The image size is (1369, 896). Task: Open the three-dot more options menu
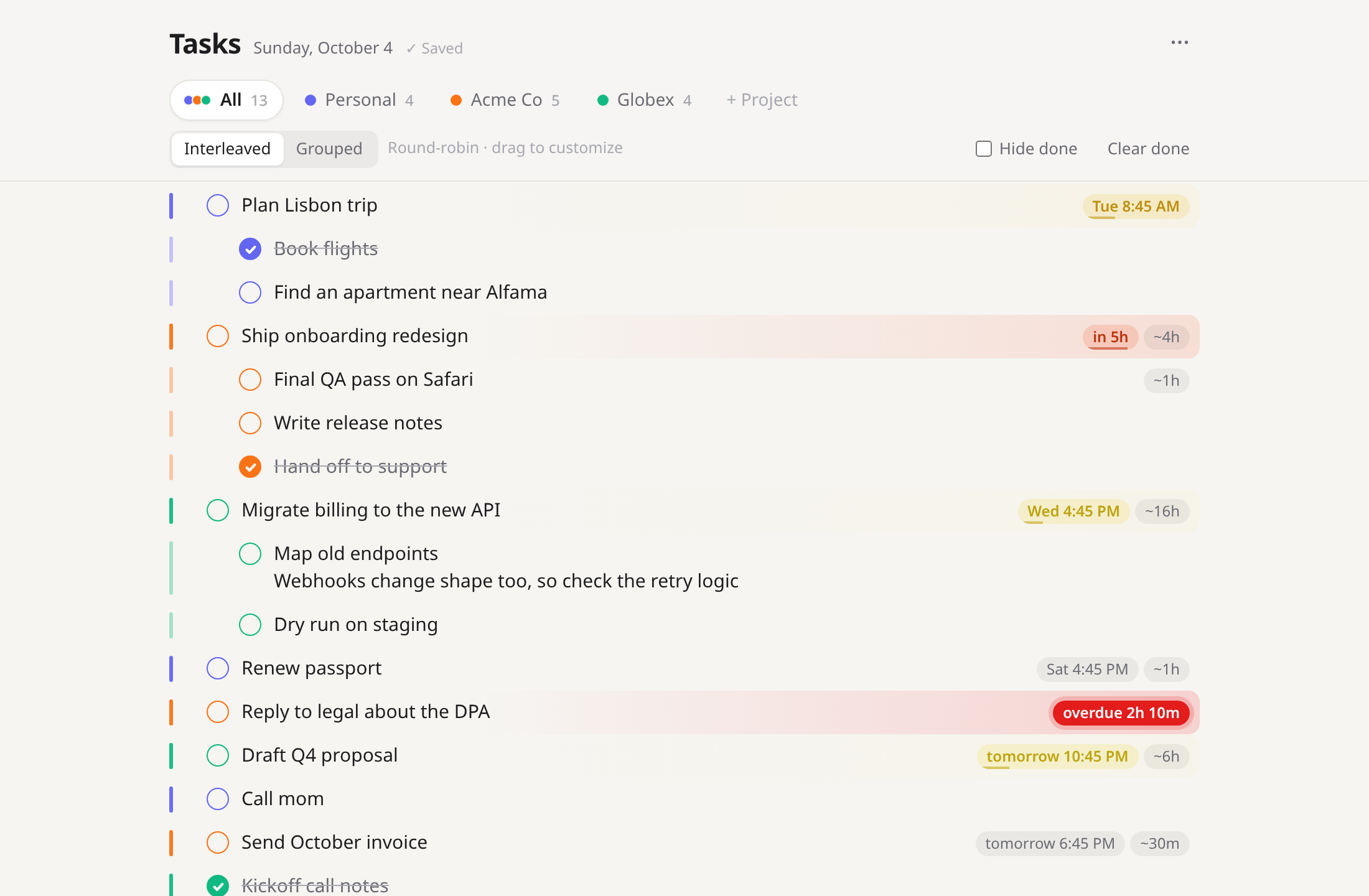1179,42
